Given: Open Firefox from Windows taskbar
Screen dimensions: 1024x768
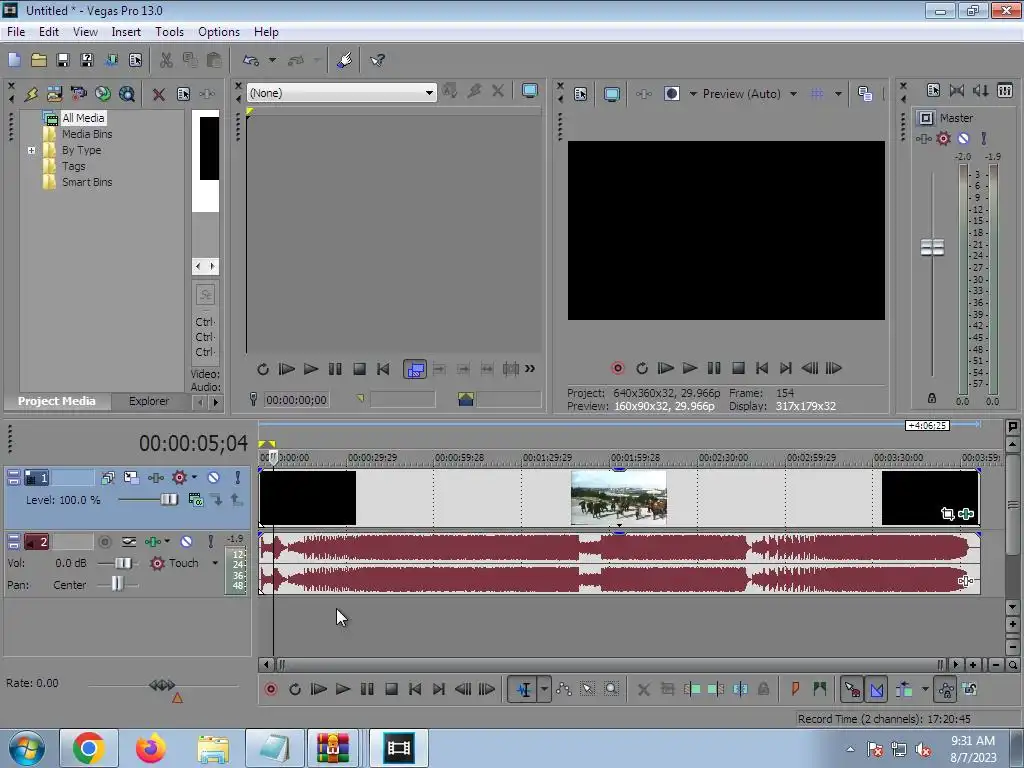Looking at the screenshot, I should [x=150, y=748].
